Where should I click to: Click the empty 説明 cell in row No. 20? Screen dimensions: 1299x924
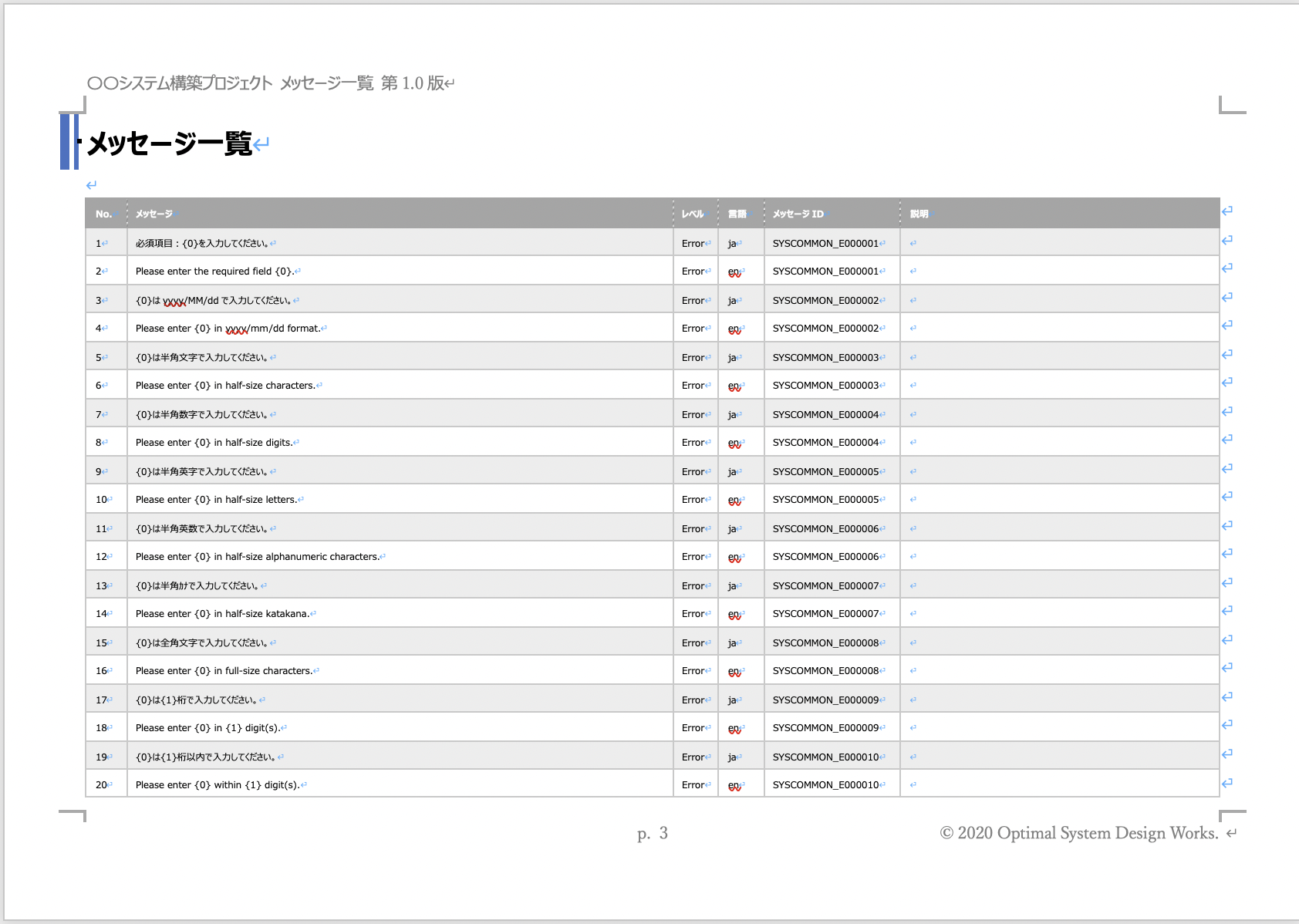coord(1059,784)
